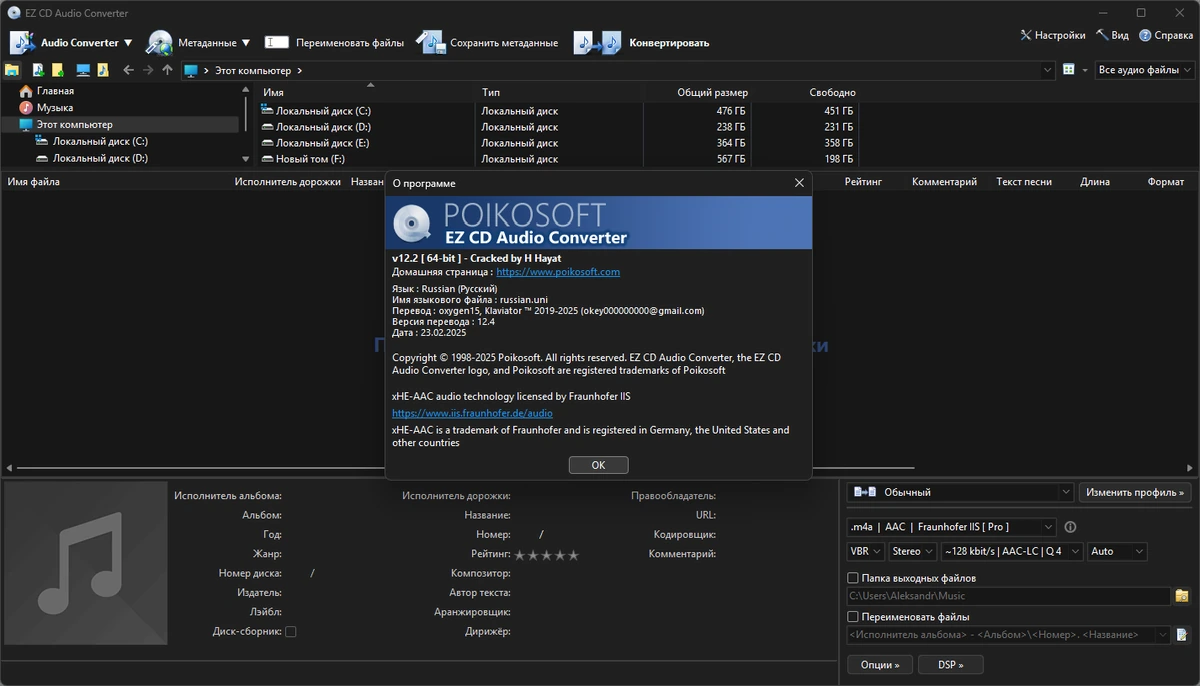The image size is (1200, 686).
Task: Click the Рейтинг column header
Action: coord(863,182)
